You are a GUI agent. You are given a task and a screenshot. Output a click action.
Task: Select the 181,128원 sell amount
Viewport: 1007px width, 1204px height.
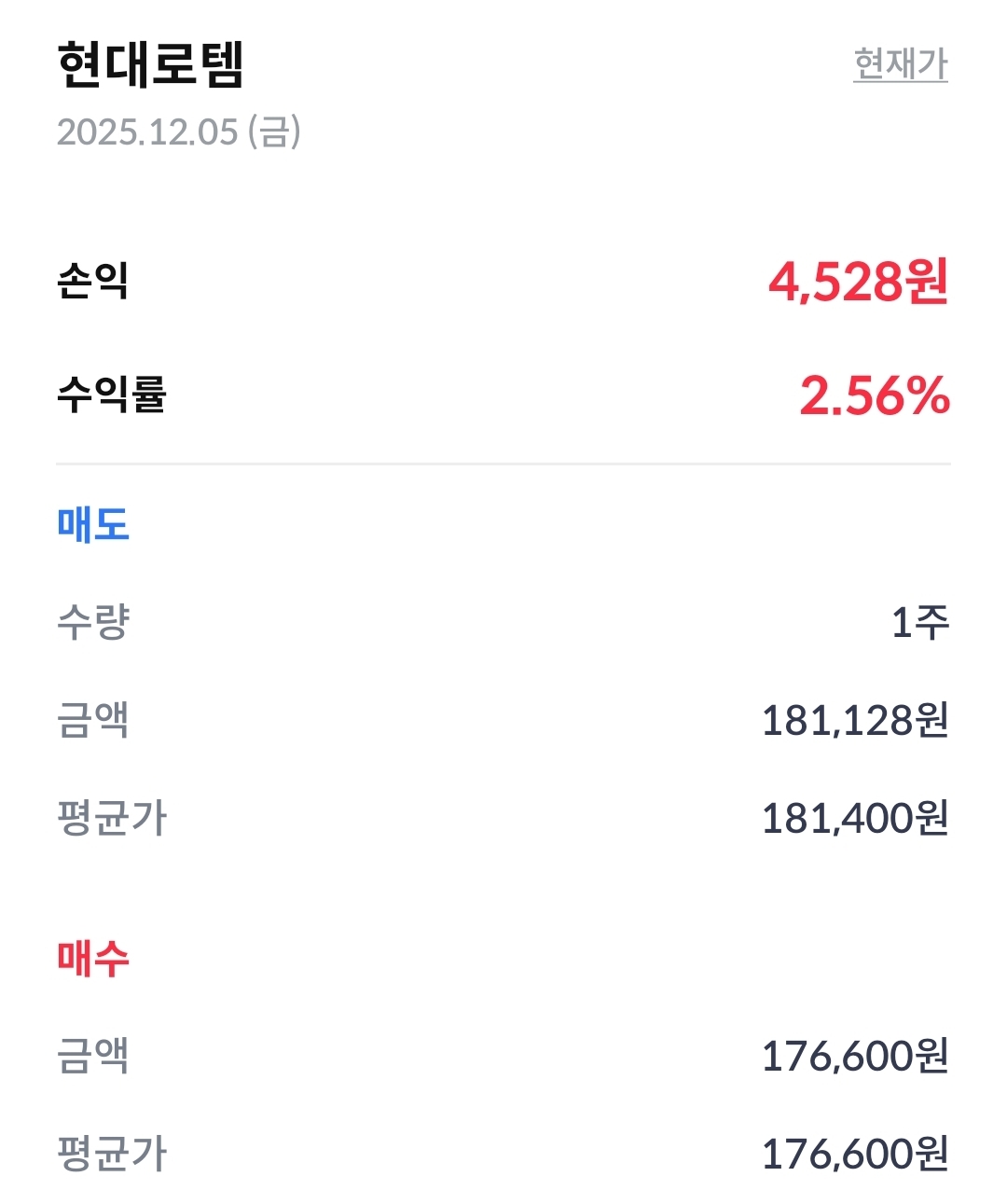click(x=855, y=720)
